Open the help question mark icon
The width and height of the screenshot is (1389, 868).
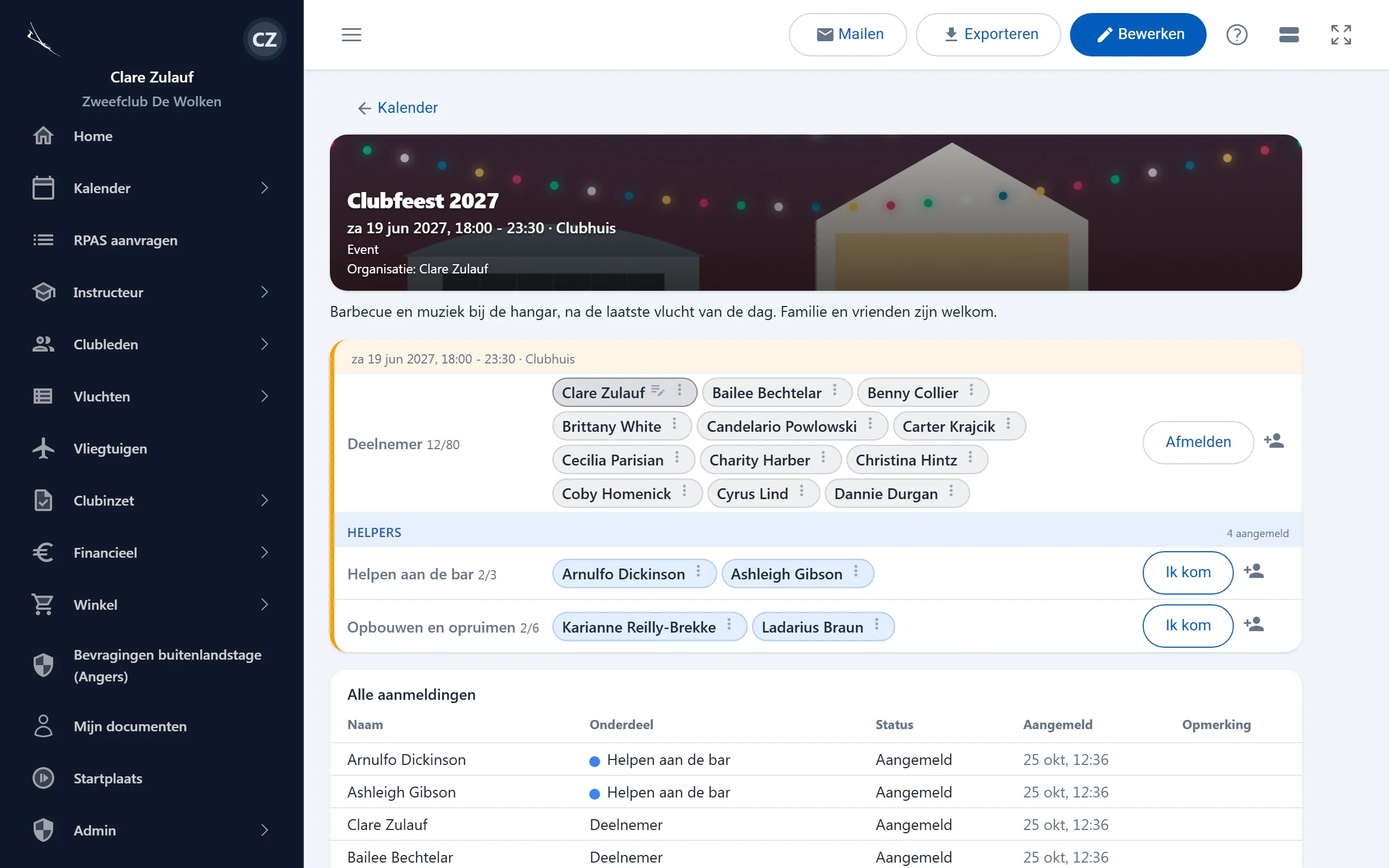(1237, 34)
